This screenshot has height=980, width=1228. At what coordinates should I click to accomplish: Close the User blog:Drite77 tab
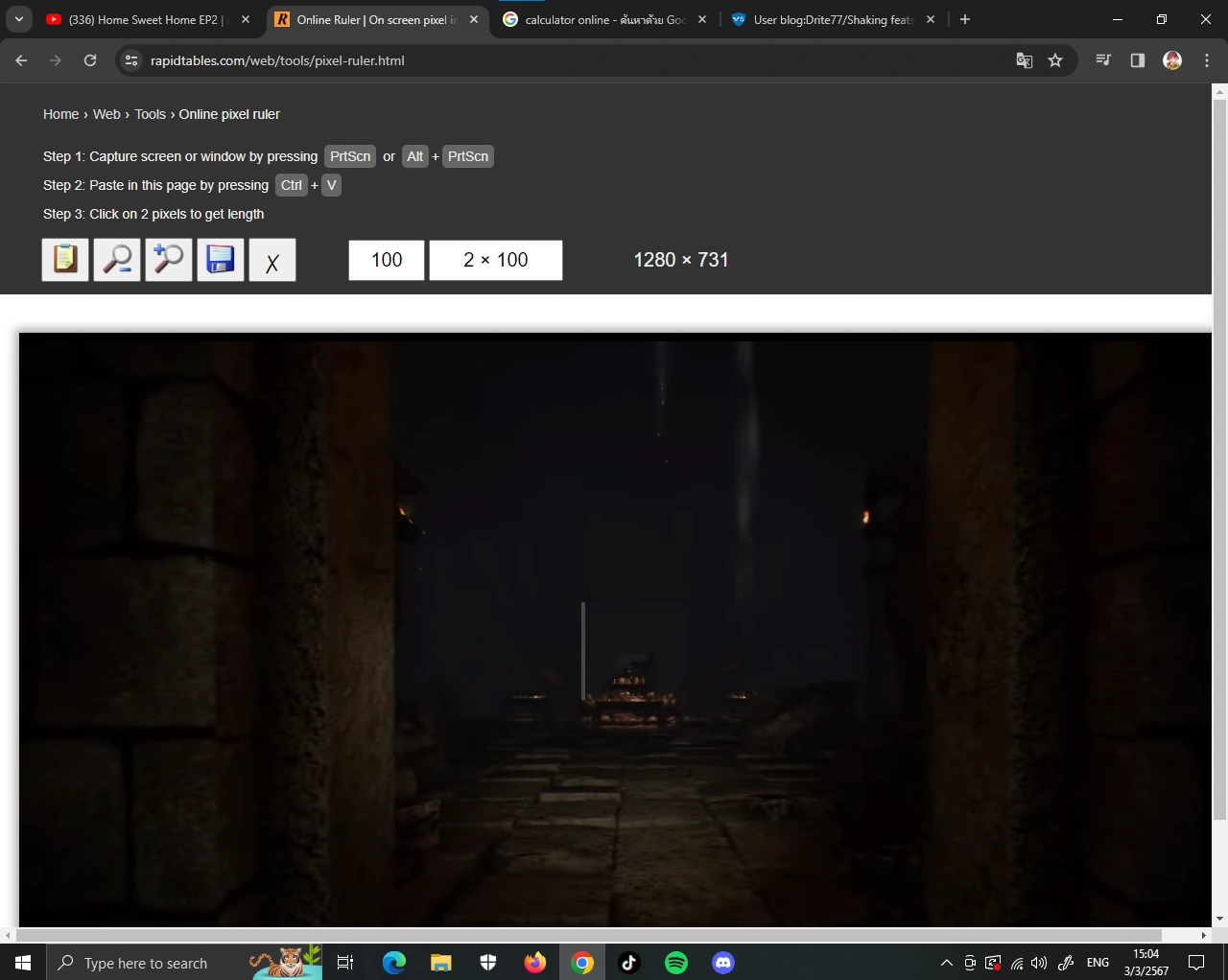(931, 19)
